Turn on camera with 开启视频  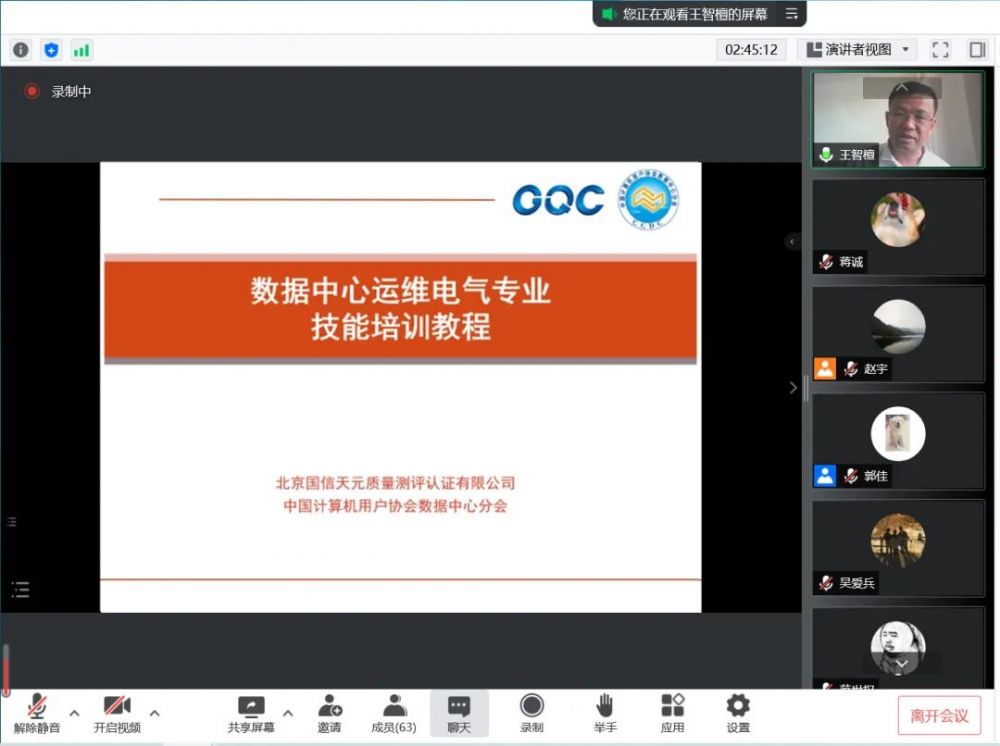117,713
